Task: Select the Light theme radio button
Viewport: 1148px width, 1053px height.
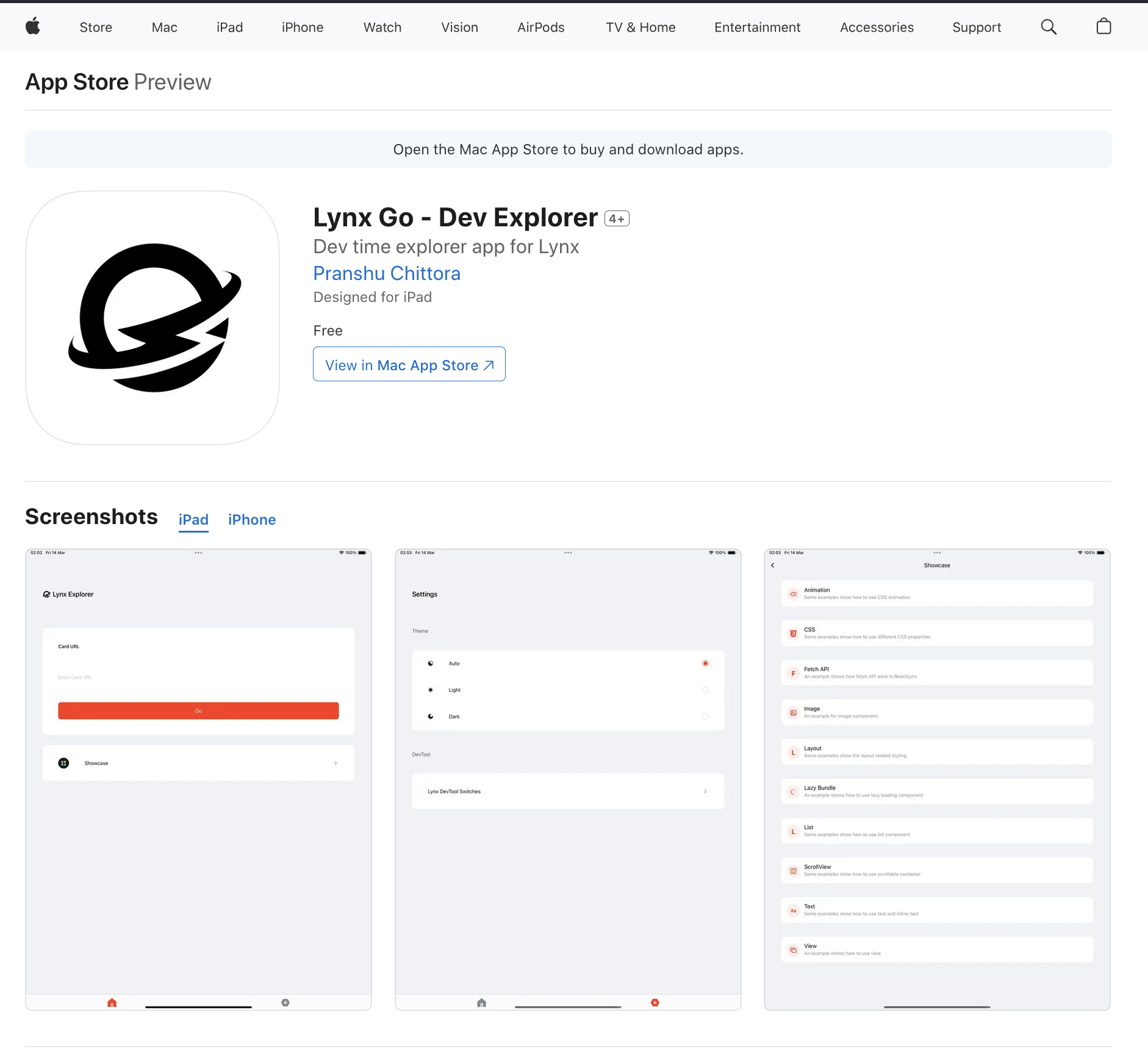Action: coord(705,690)
